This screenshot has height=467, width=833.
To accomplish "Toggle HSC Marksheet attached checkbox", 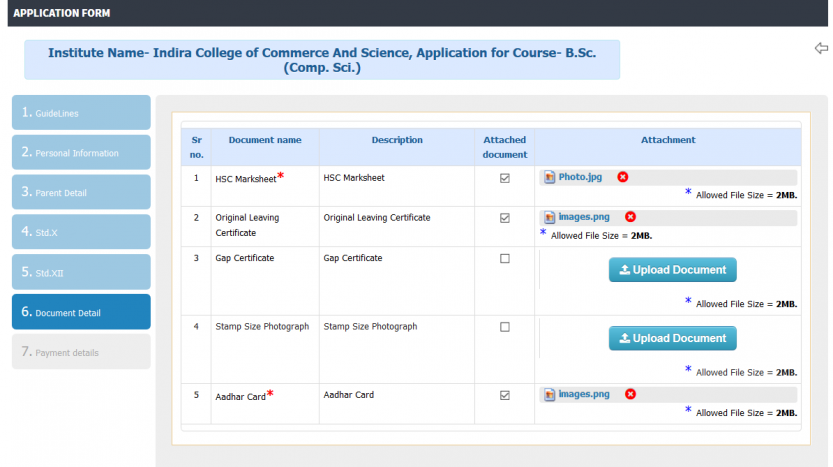I will pos(505,178).
